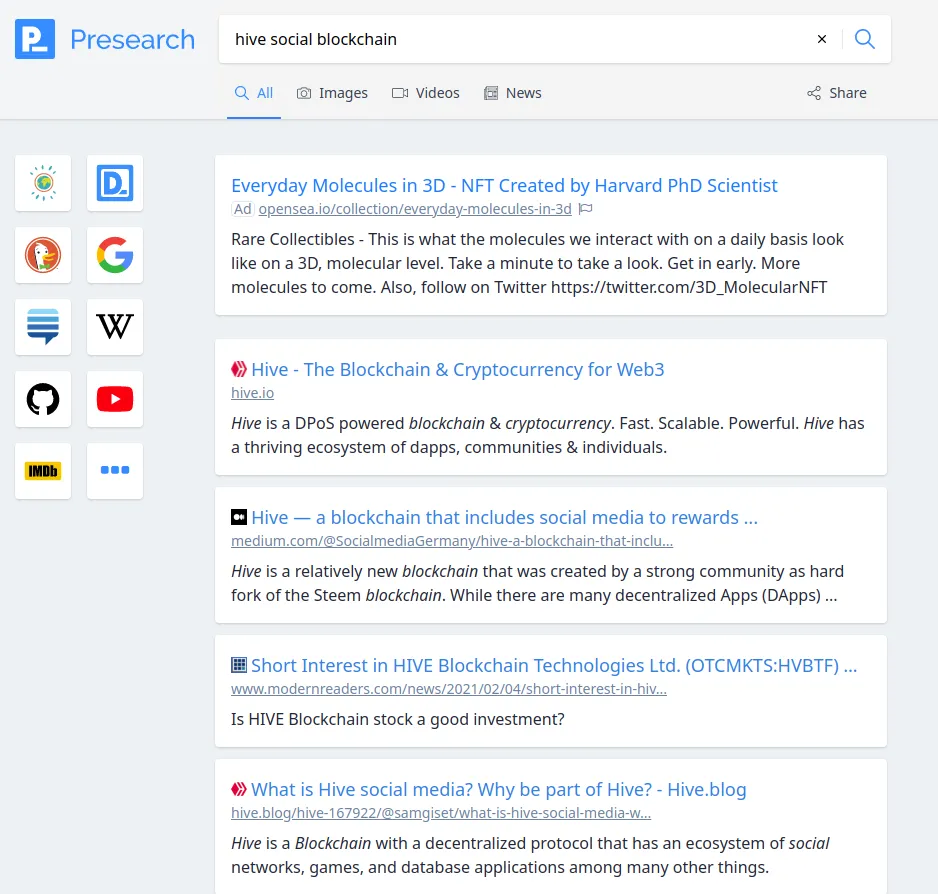The height and width of the screenshot is (894, 938).
Task: Switch to the All tab
Action: 254,93
